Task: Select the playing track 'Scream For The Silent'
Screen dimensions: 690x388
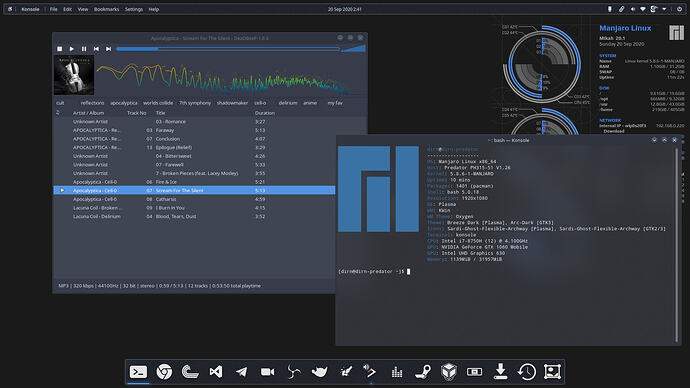Action: (194, 190)
